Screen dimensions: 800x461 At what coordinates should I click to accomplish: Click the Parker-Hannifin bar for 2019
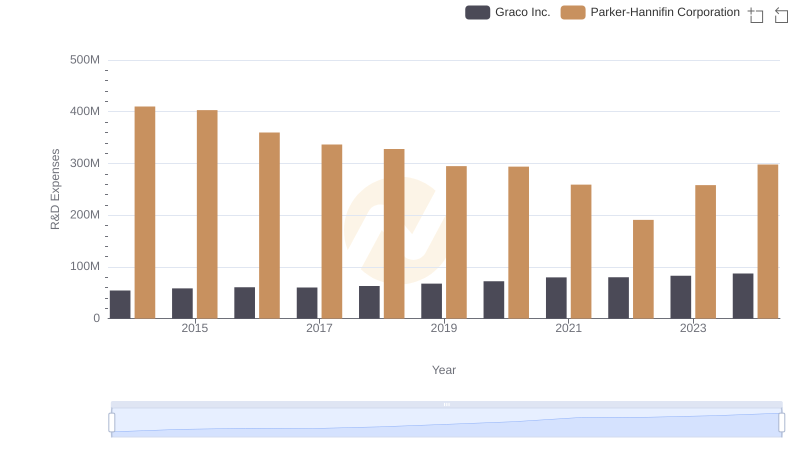[456, 242]
